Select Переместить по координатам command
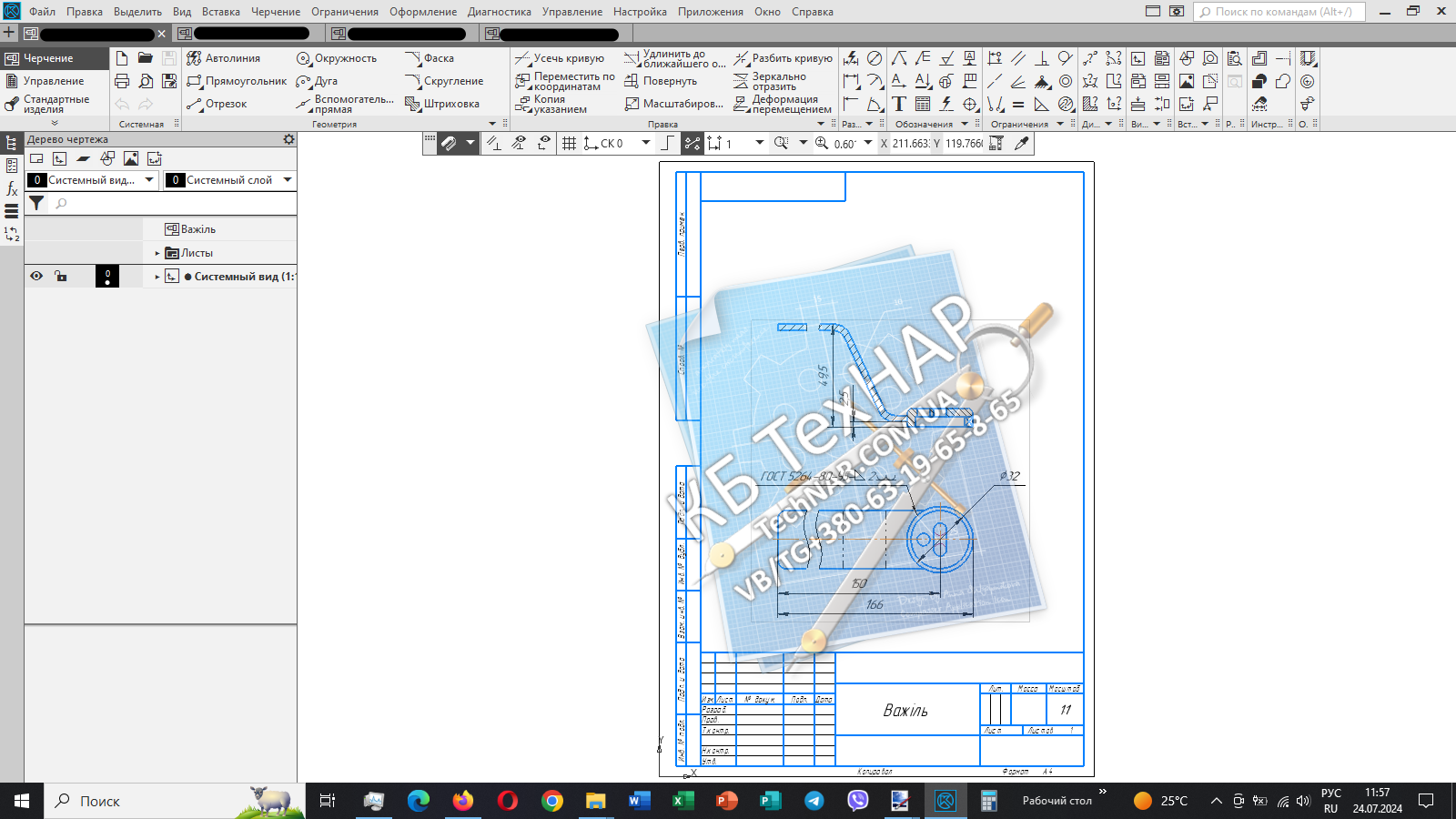1456x819 pixels. (x=565, y=81)
